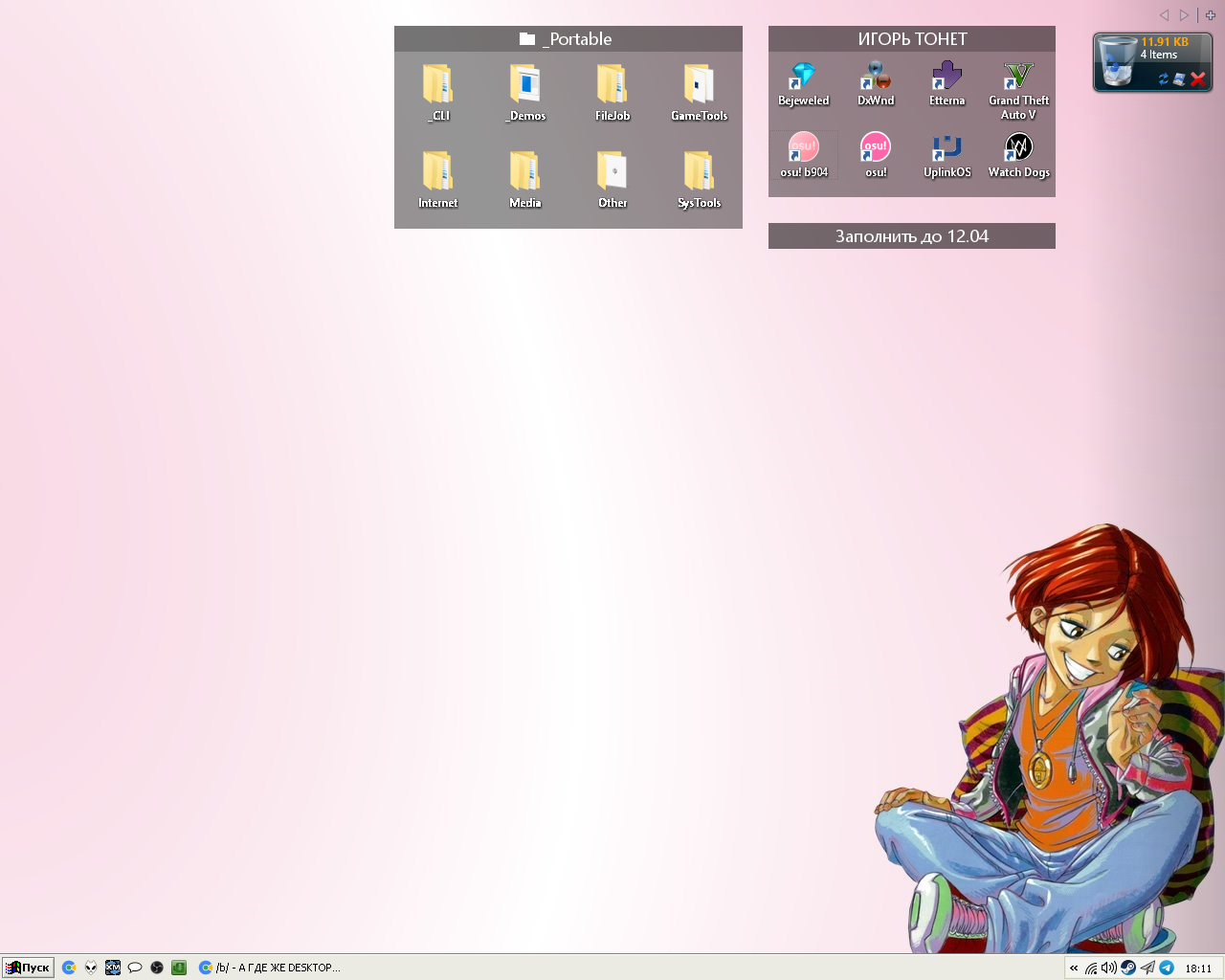Screen dimensions: 1225x980
Task: Open the volume tray icon
Action: (1109, 969)
